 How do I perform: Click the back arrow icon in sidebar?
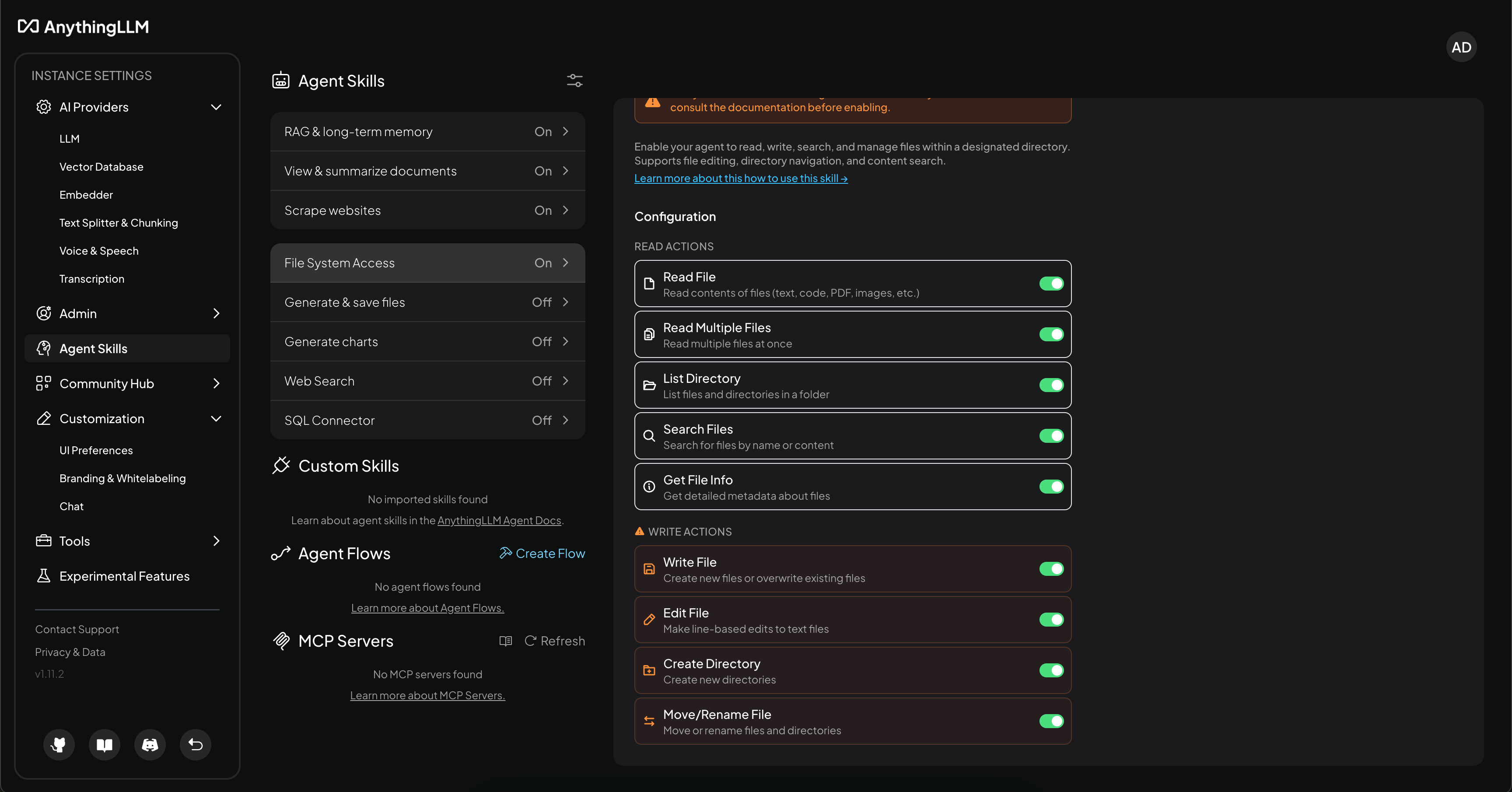pyautogui.click(x=195, y=744)
